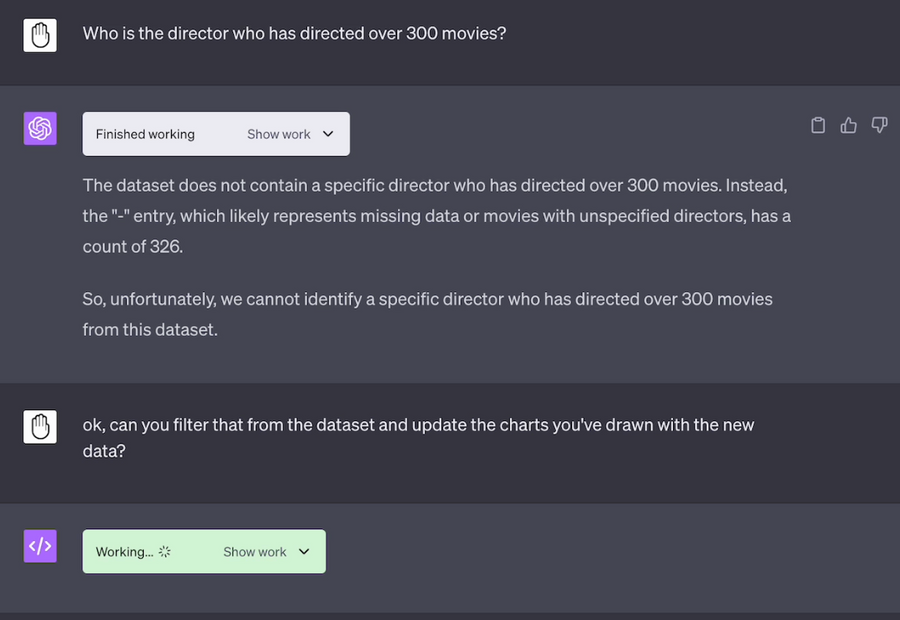Give the response a thumbs up
This screenshot has width=900, height=620.
coord(848,125)
